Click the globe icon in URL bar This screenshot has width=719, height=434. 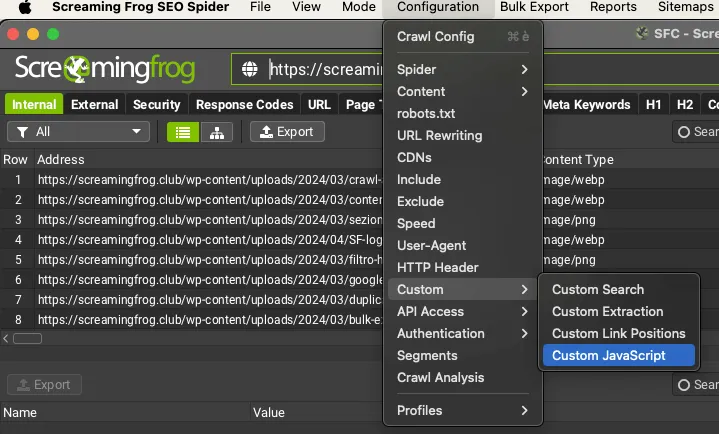[x=249, y=70]
